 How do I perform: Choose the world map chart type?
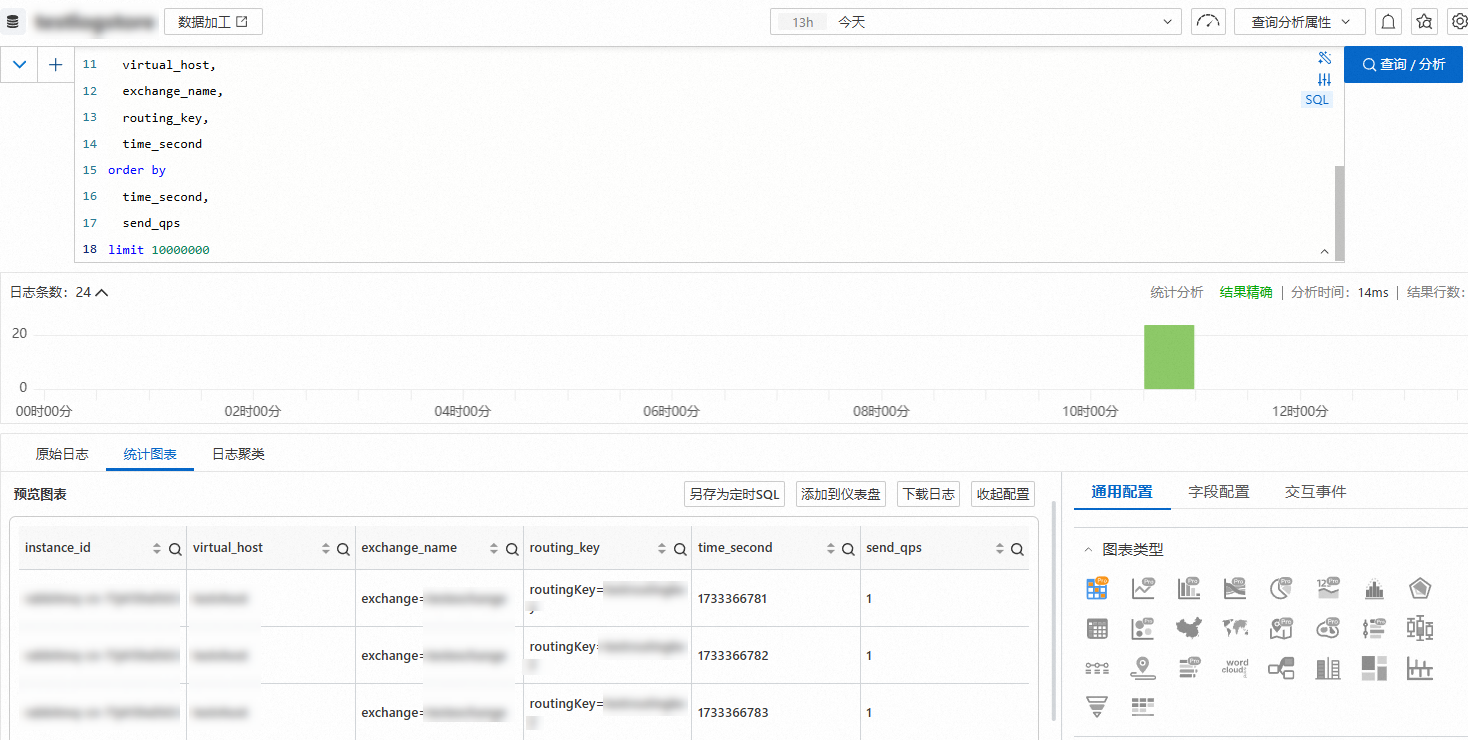point(1235,629)
